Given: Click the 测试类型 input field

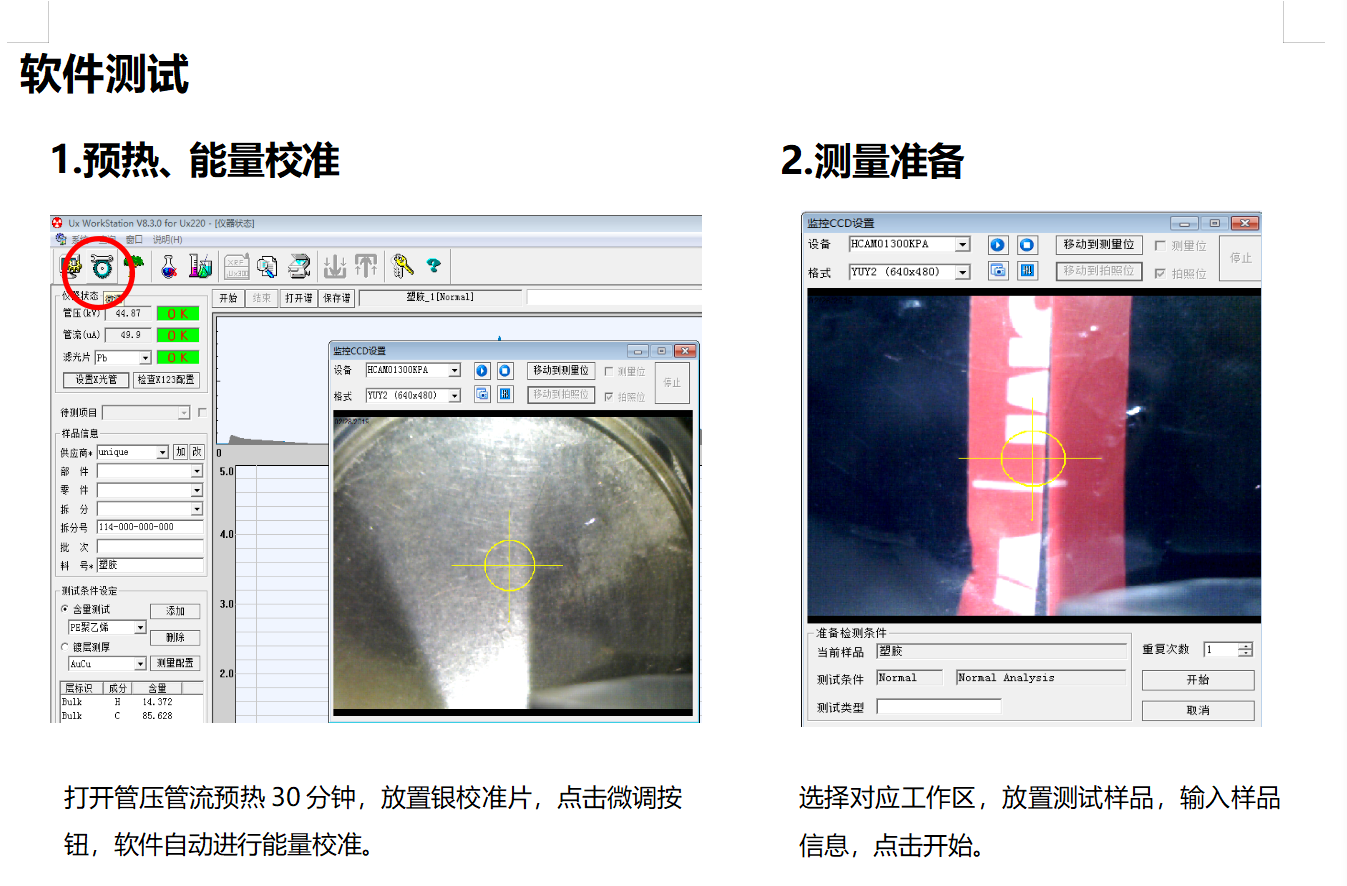Looking at the screenshot, I should coord(939,707).
